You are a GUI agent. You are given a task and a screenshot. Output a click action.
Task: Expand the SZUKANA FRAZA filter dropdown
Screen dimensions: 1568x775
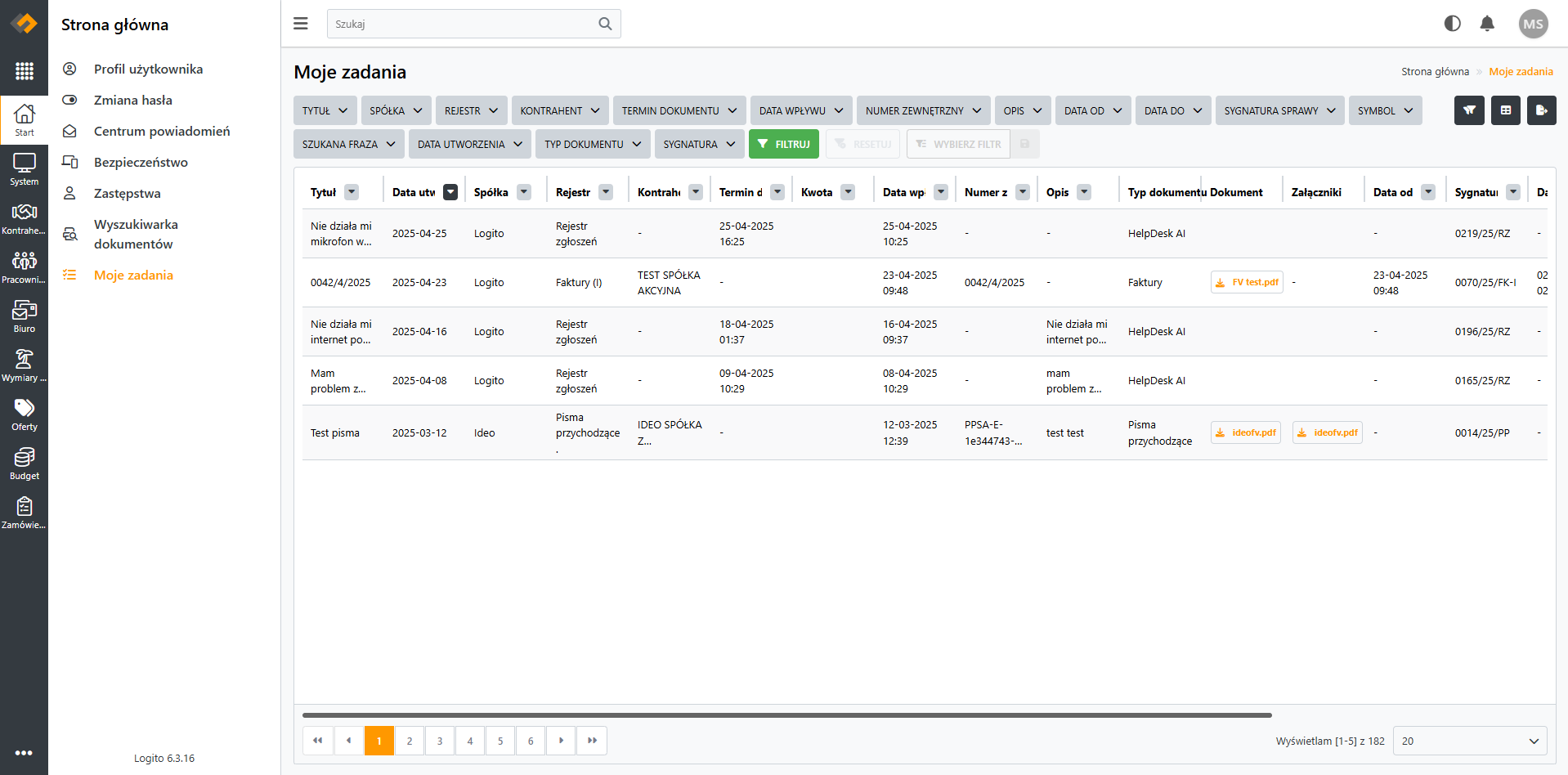point(349,144)
